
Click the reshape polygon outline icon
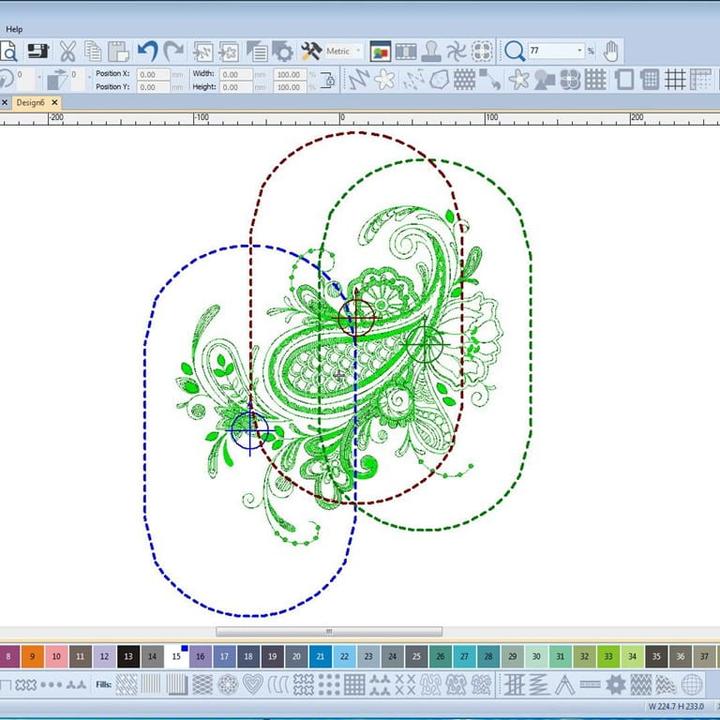coord(439,79)
